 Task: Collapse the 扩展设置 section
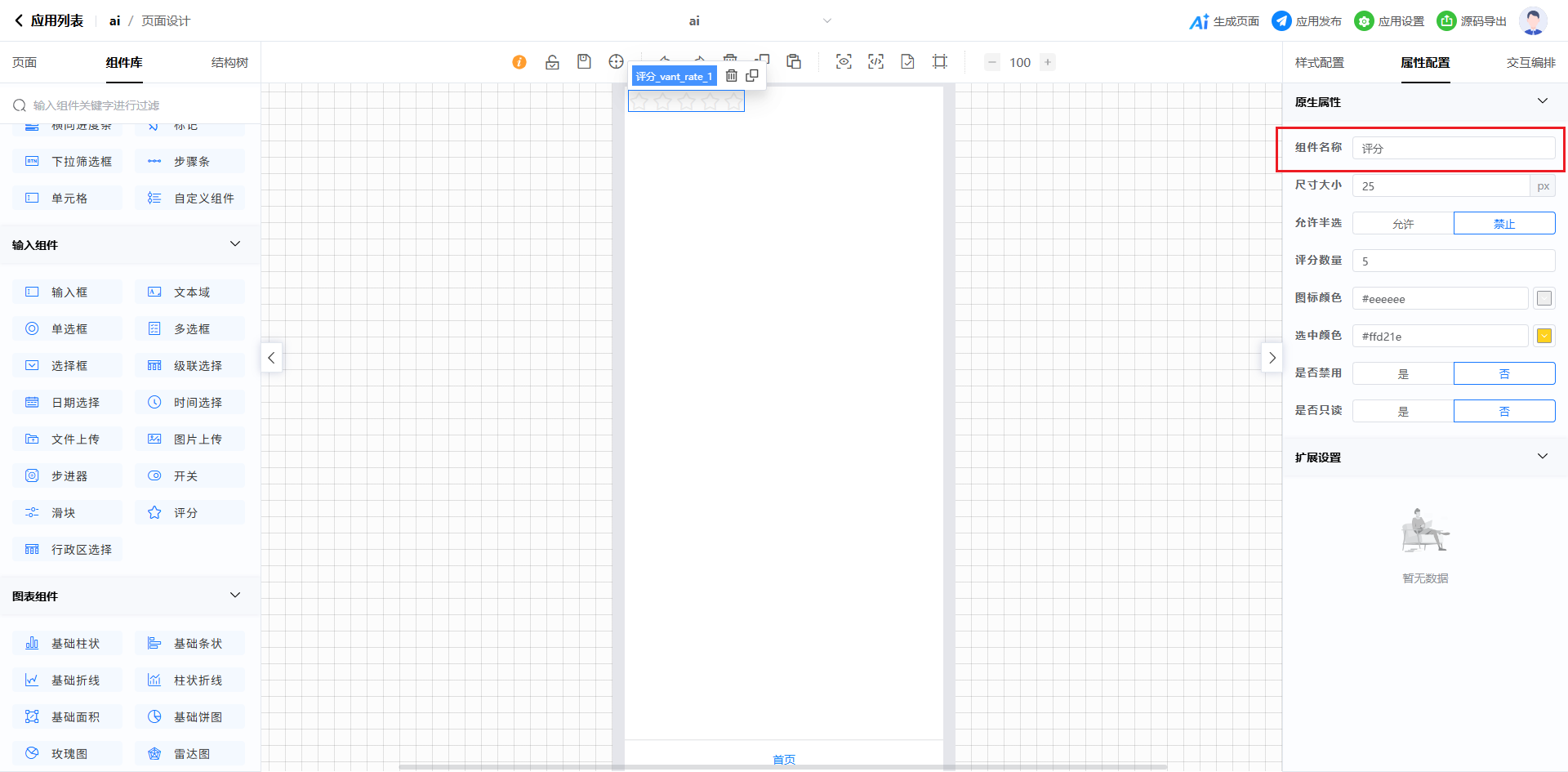[1542, 457]
